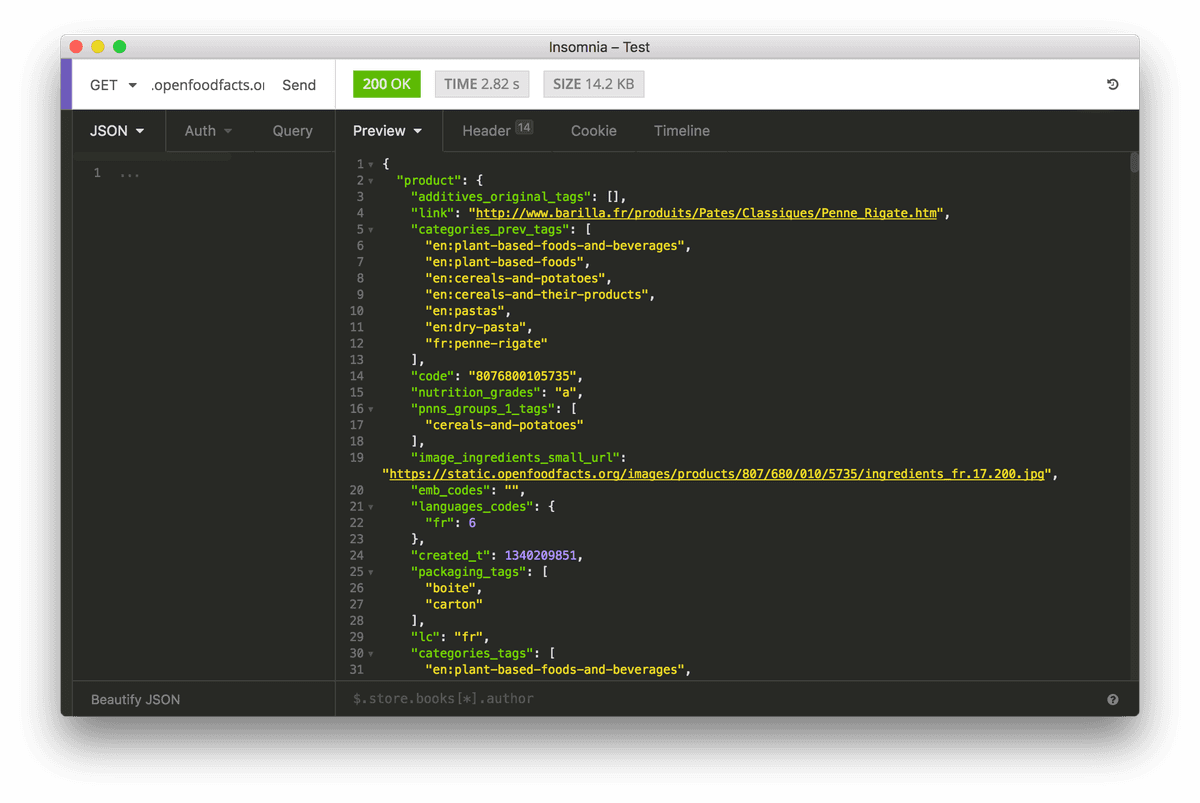Switch to the Query tab
This screenshot has height=803, width=1200.
292,131
